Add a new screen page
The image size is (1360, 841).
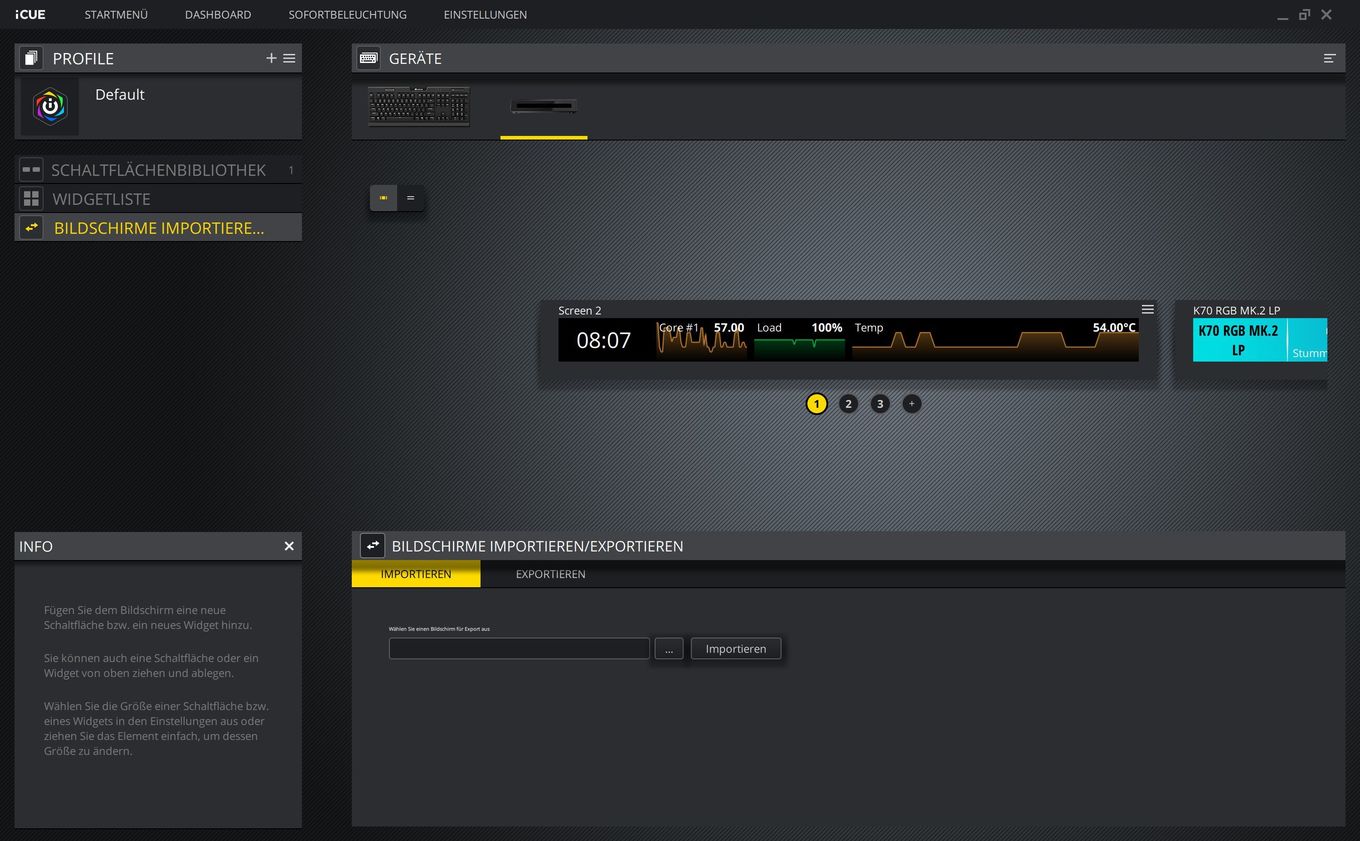point(911,404)
